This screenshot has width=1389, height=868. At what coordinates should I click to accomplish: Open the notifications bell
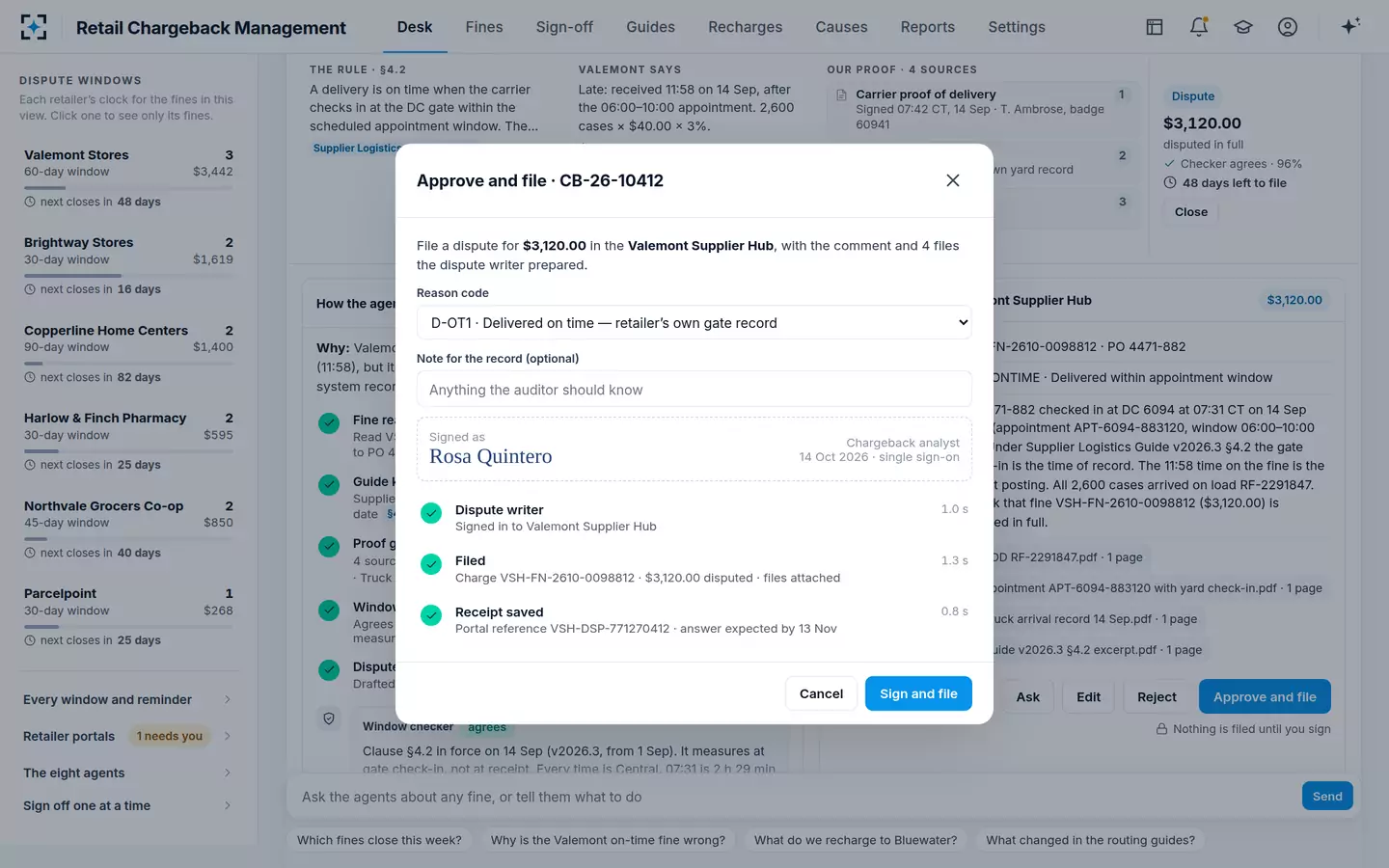coord(1199,27)
